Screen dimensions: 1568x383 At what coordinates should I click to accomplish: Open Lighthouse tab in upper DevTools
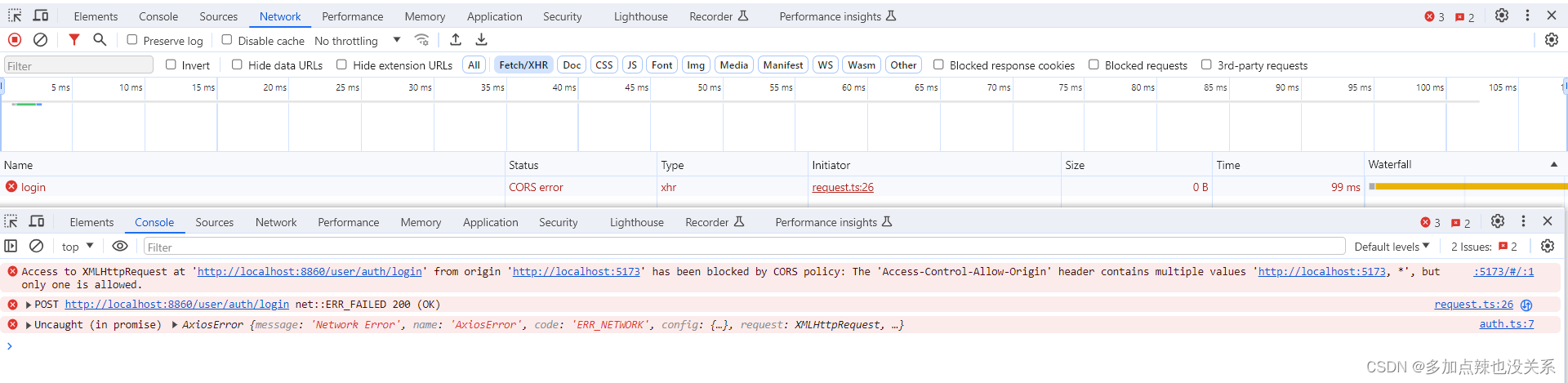tap(640, 16)
